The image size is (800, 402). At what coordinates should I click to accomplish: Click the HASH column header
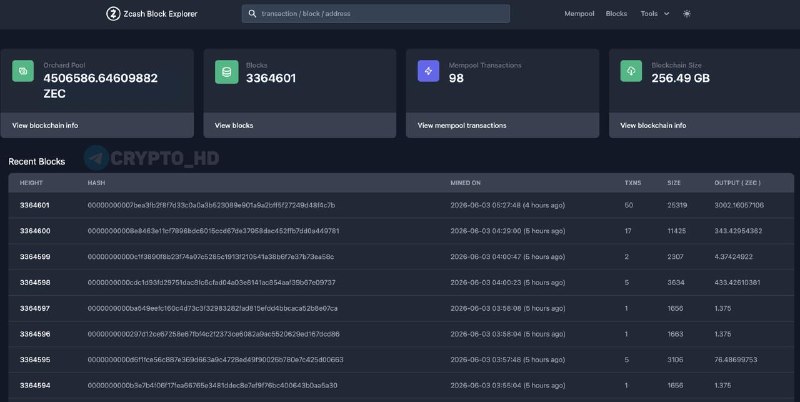click(x=96, y=183)
